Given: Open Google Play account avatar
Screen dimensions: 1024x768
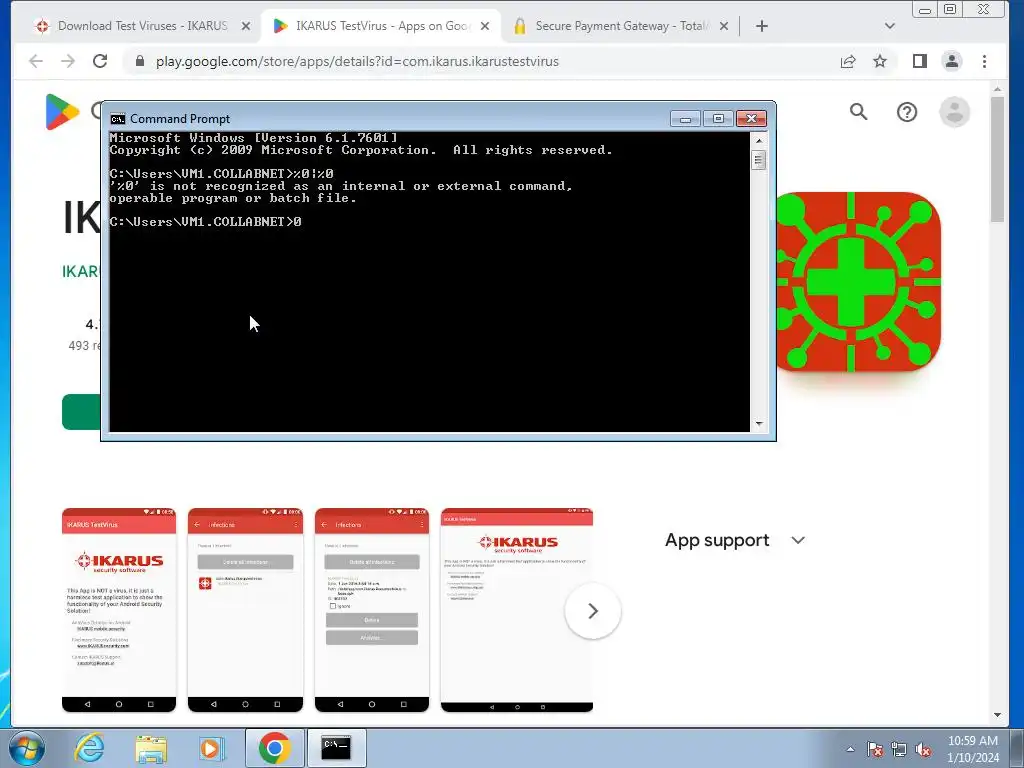Looking at the screenshot, I should pyautogui.click(x=954, y=112).
